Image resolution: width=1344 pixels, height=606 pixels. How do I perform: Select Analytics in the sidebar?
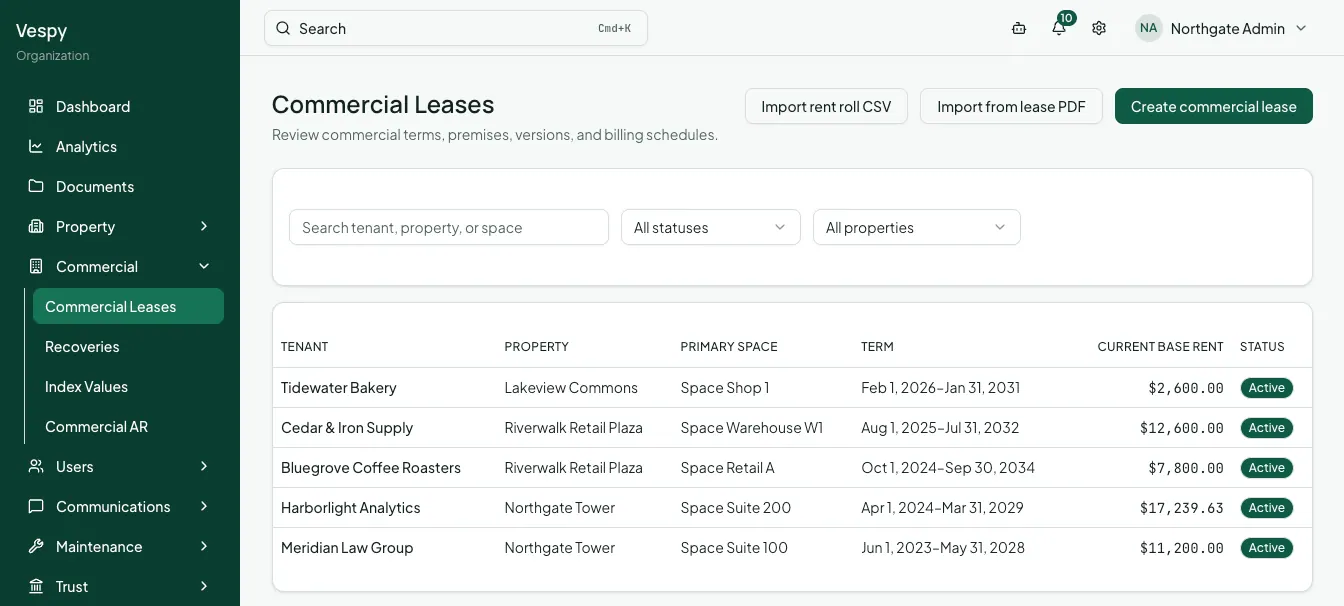(120, 146)
